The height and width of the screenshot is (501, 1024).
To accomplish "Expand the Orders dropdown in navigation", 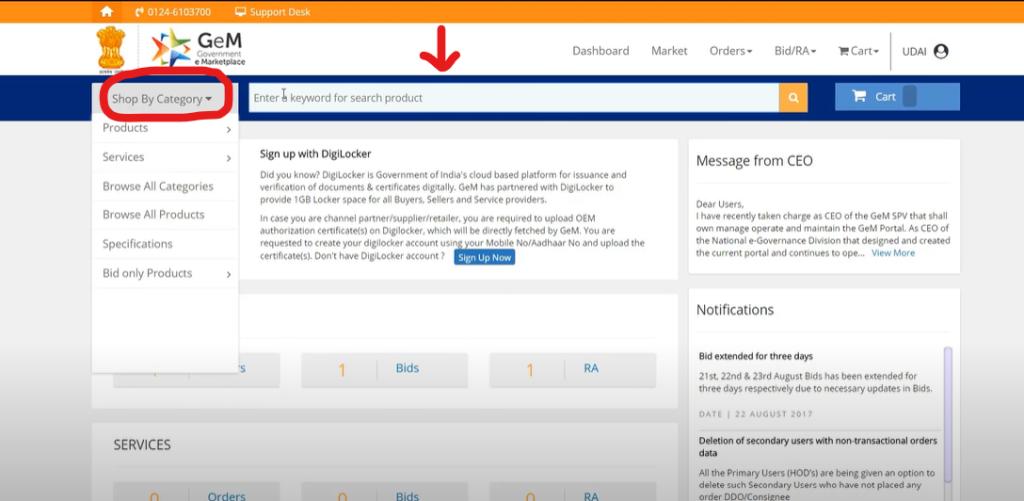I will (731, 51).
